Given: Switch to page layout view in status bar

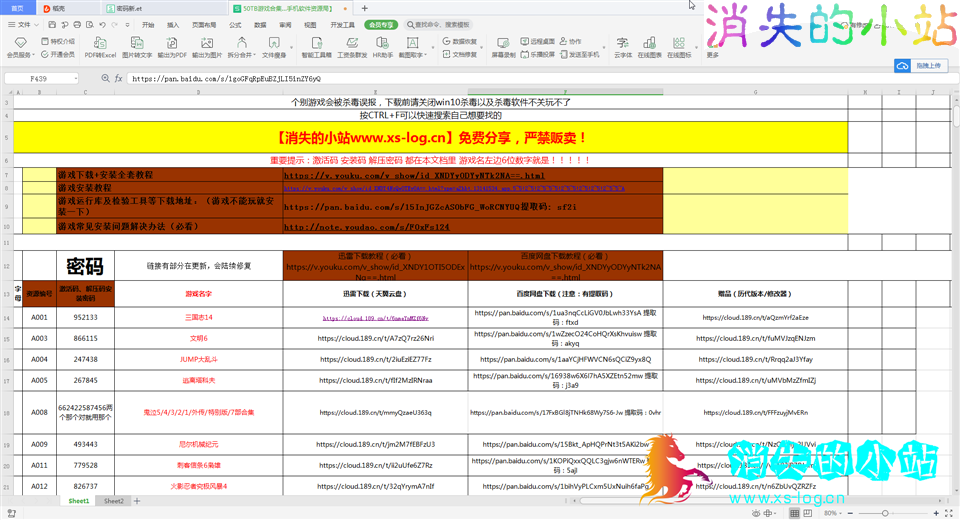Looking at the screenshot, I should point(808,513).
